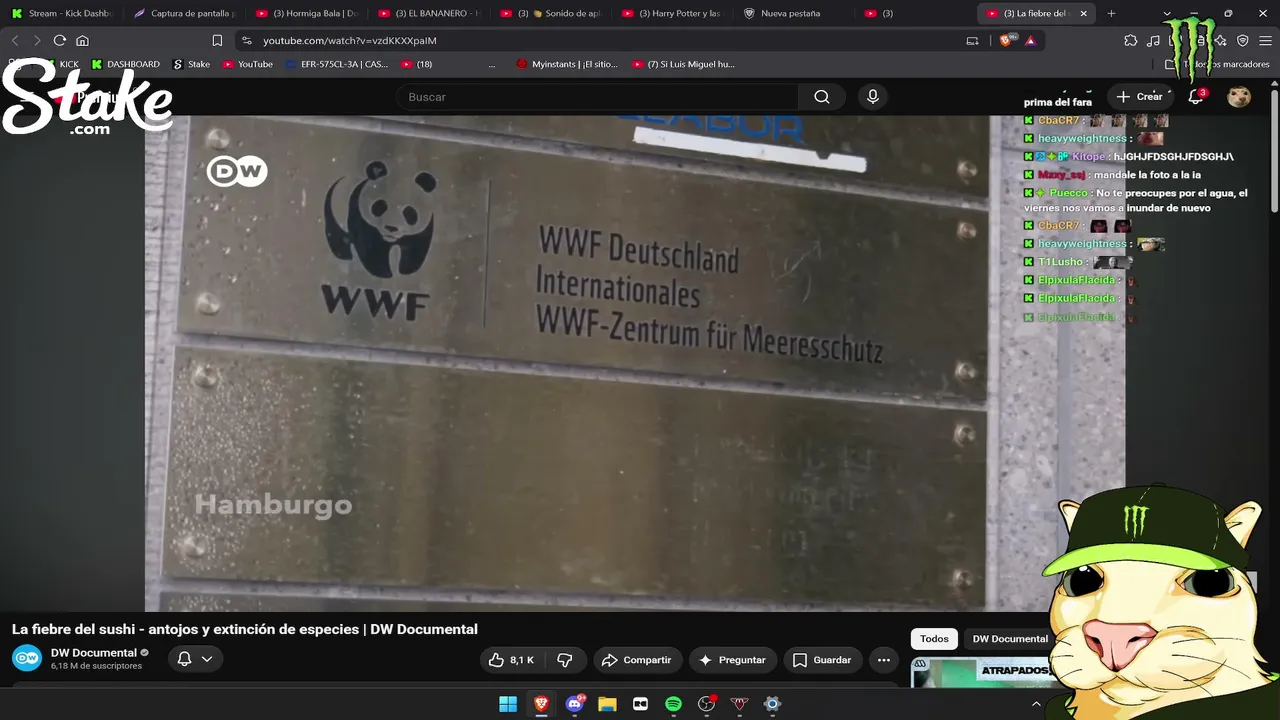Open DW Documental channel avatar
This screenshot has height=720, width=1280.
(x=27, y=658)
